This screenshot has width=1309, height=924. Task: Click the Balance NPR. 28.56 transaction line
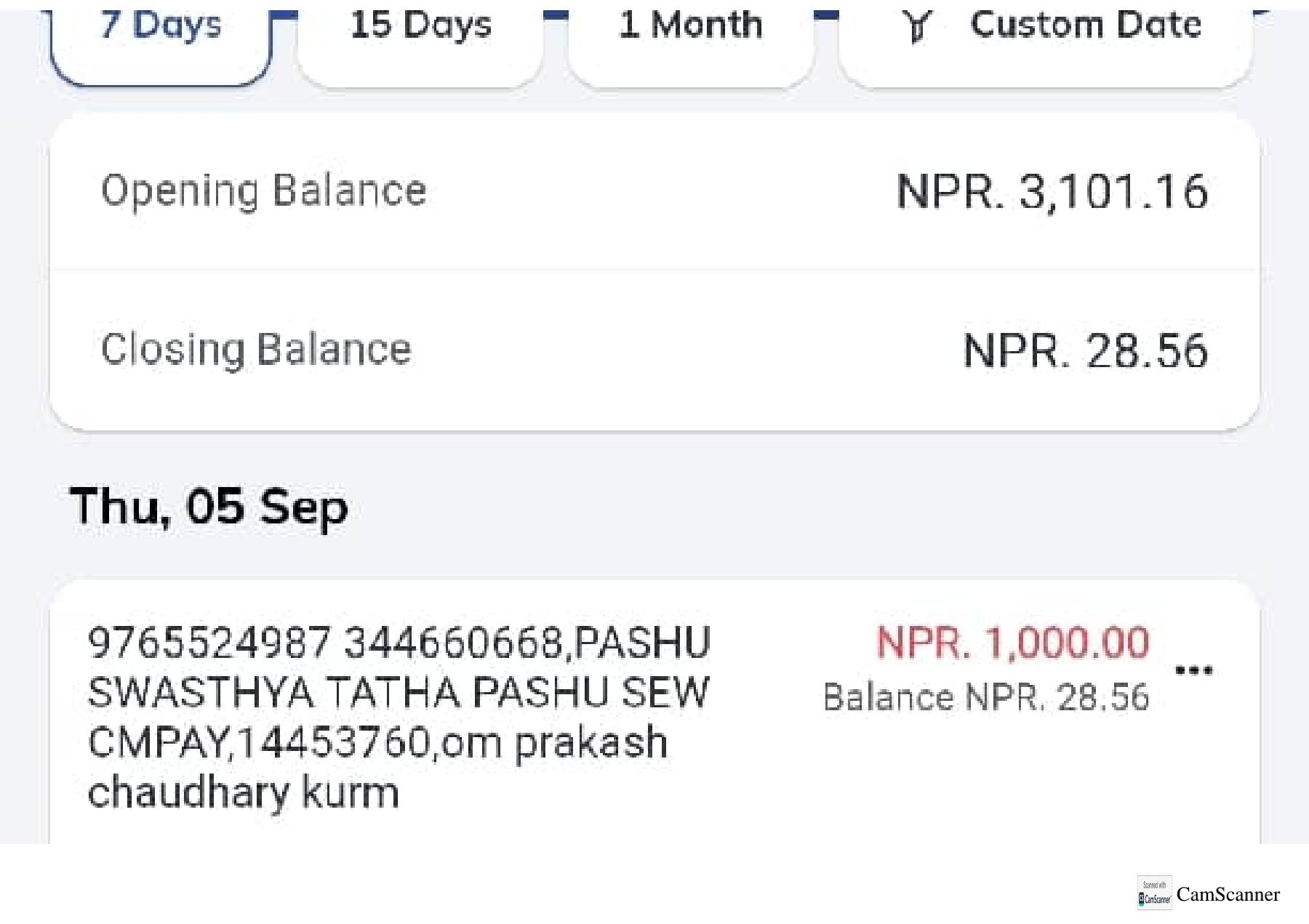tap(986, 697)
